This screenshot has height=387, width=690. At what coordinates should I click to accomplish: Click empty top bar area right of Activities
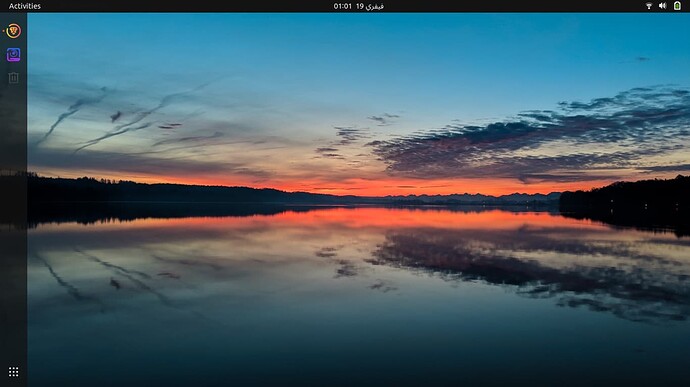pos(176,6)
